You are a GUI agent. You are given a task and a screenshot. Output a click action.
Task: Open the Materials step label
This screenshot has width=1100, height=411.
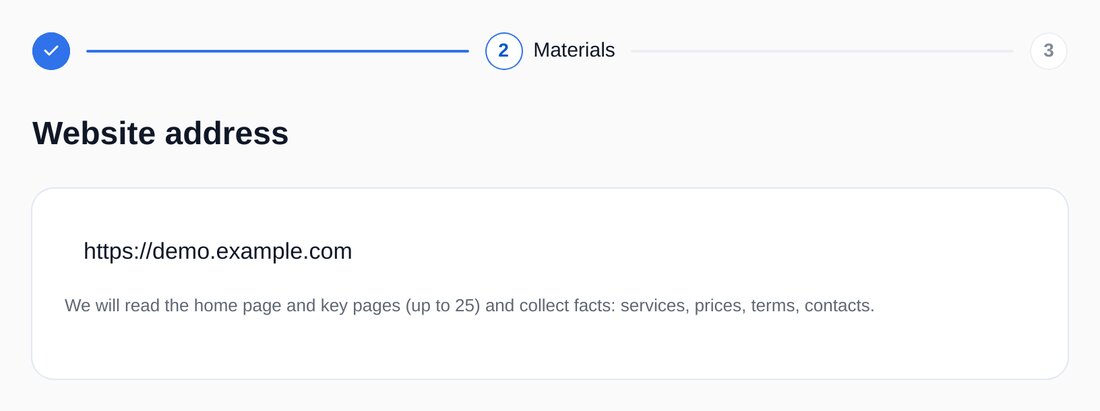click(x=574, y=50)
